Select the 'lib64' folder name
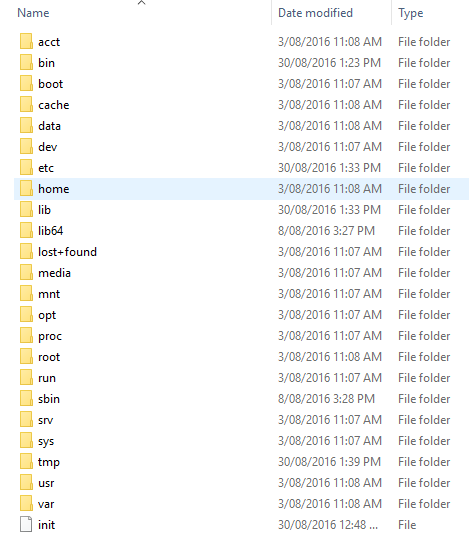This screenshot has height=542, width=469. tap(50, 231)
